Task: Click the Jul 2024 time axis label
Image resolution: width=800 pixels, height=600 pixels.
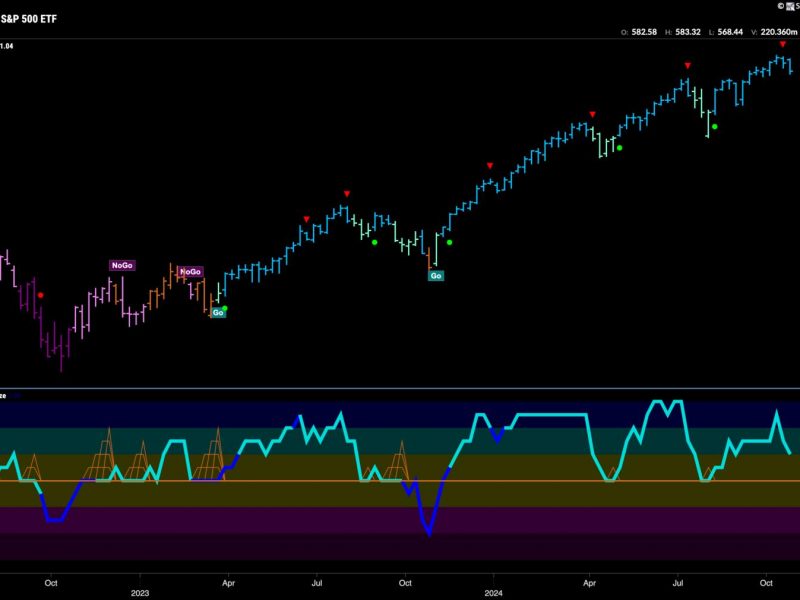Action: pos(678,583)
